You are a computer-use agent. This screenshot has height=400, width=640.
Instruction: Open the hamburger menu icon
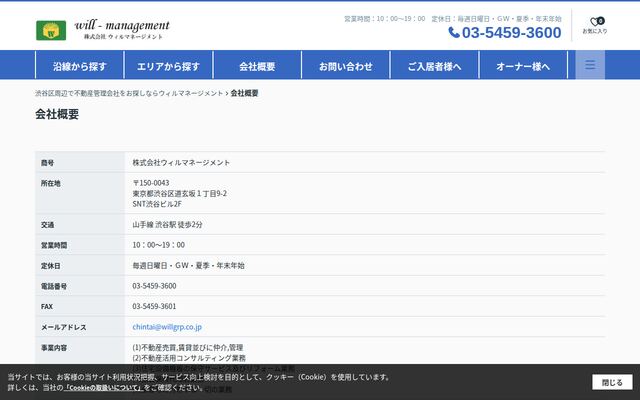pyautogui.click(x=590, y=64)
